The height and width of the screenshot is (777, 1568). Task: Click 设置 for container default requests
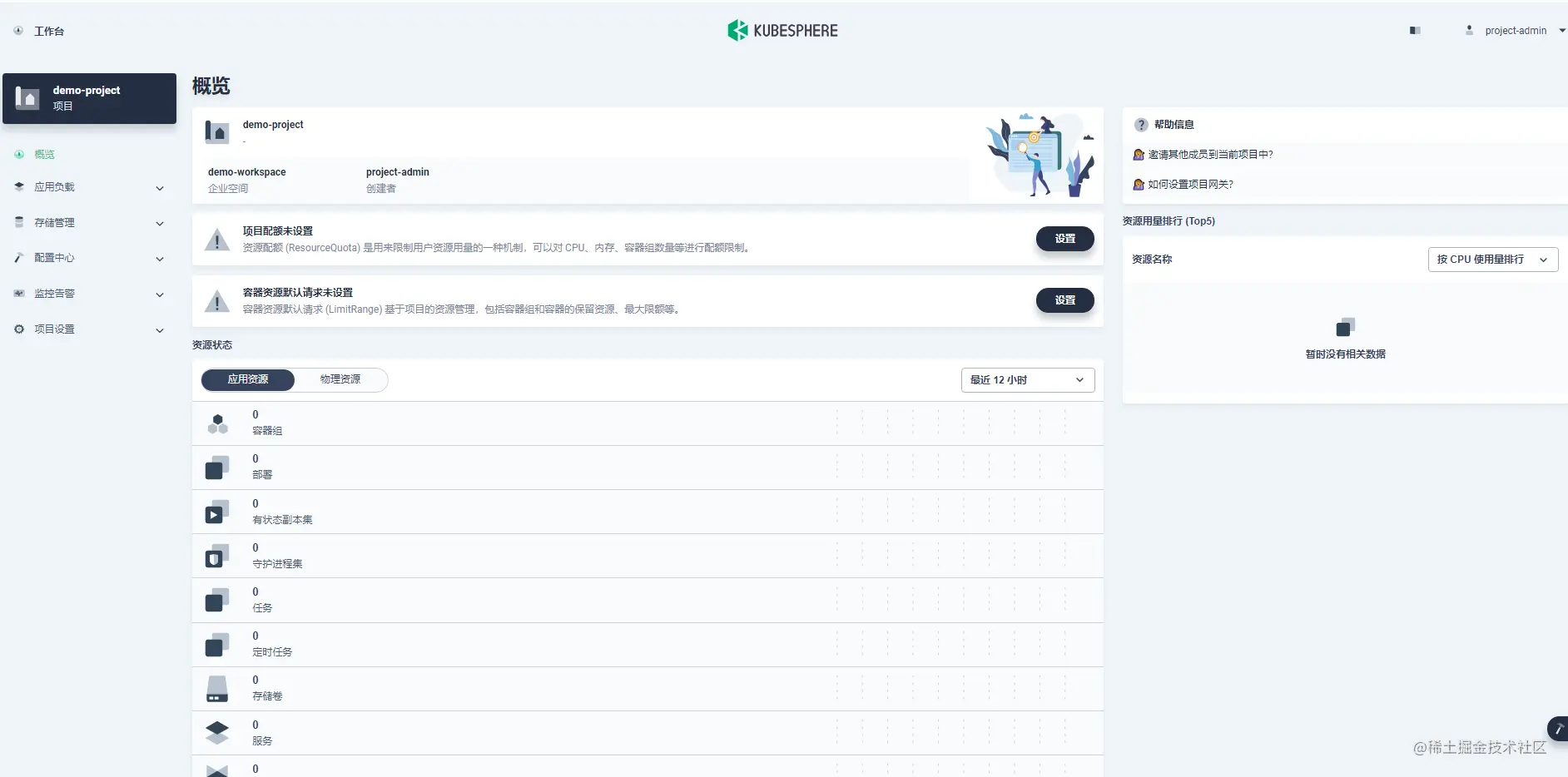(1065, 300)
